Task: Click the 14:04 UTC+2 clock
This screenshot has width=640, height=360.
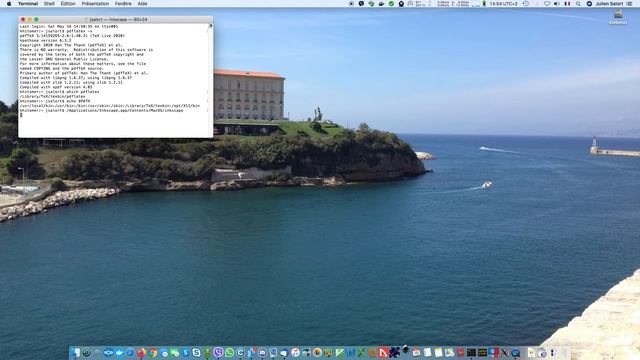Action: point(503,3)
